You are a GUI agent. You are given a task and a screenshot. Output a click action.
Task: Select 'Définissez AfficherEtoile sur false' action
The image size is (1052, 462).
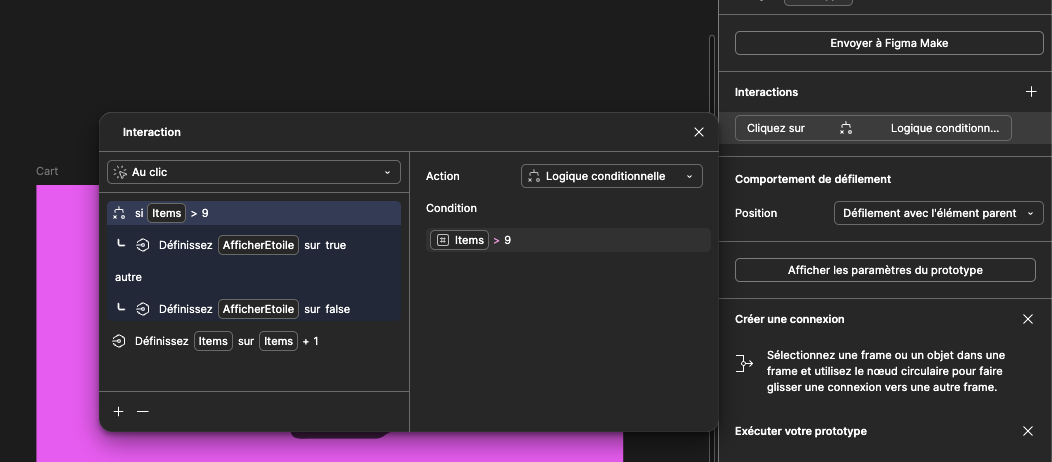coord(254,309)
